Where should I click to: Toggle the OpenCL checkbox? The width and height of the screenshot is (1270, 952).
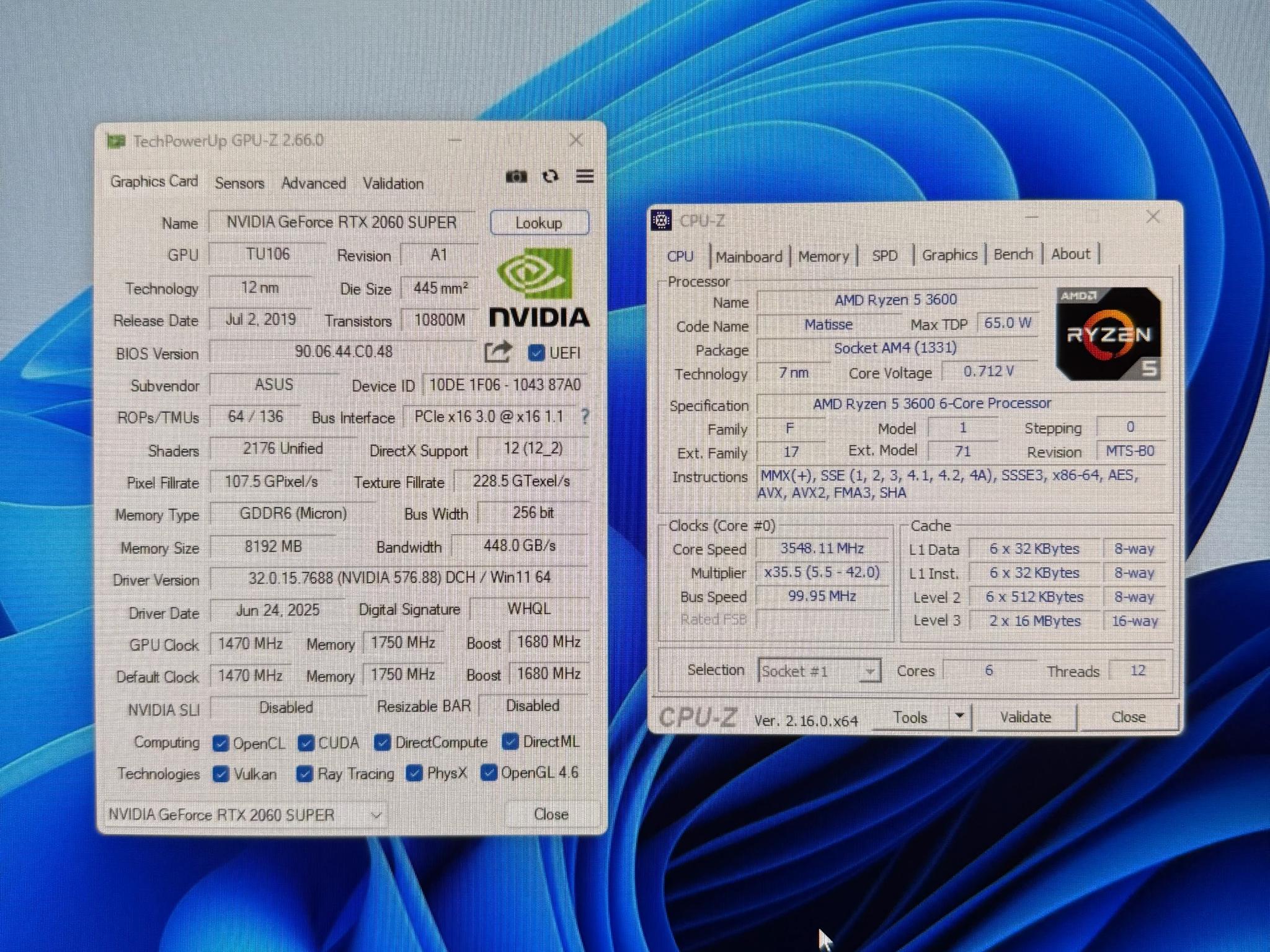[220, 743]
